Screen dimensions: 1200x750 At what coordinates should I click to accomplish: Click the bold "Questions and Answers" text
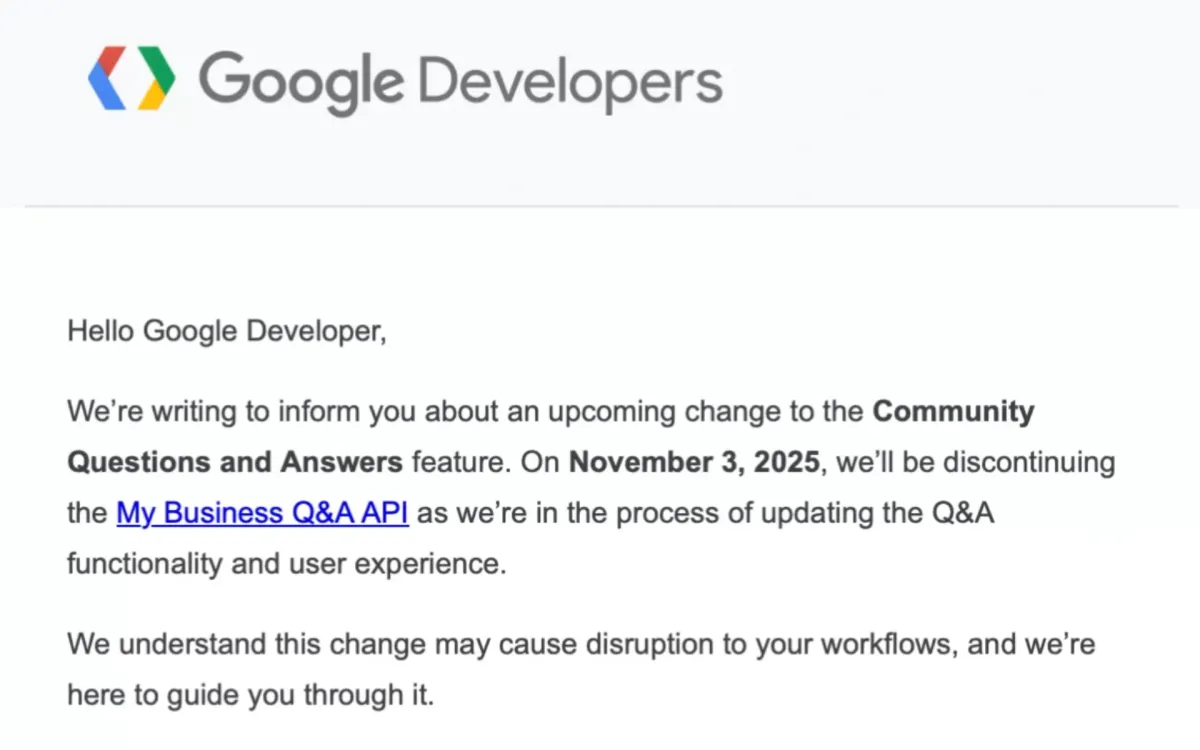coord(234,462)
